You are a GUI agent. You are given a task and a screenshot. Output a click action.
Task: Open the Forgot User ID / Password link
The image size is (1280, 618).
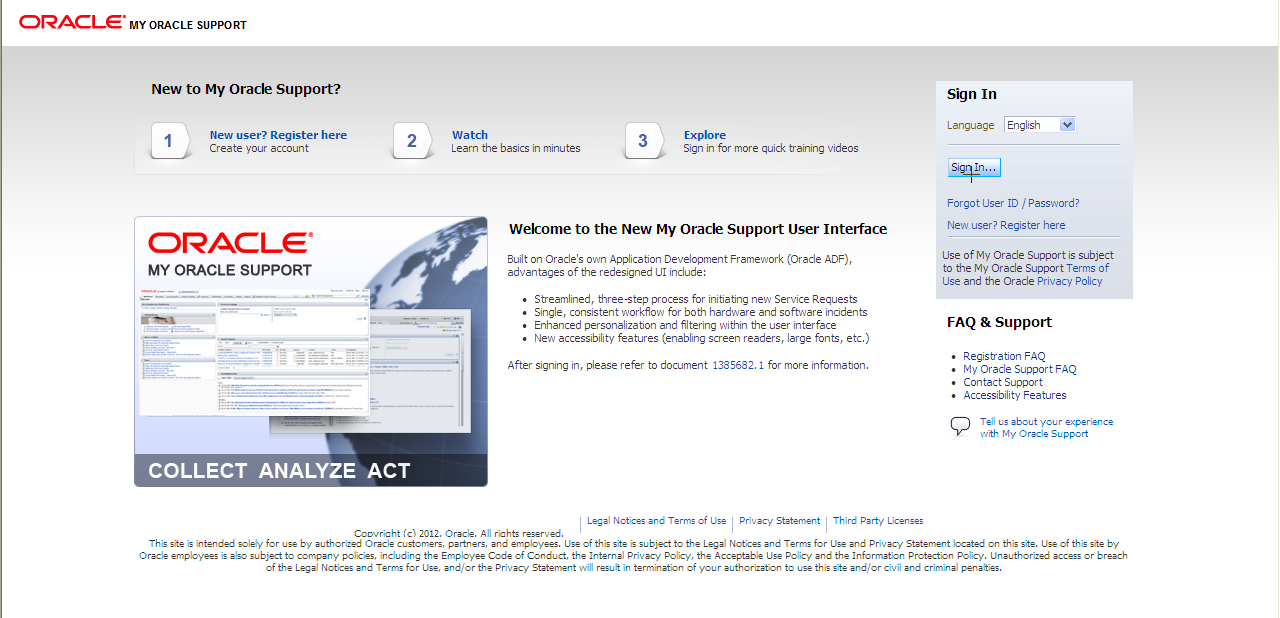(1013, 203)
